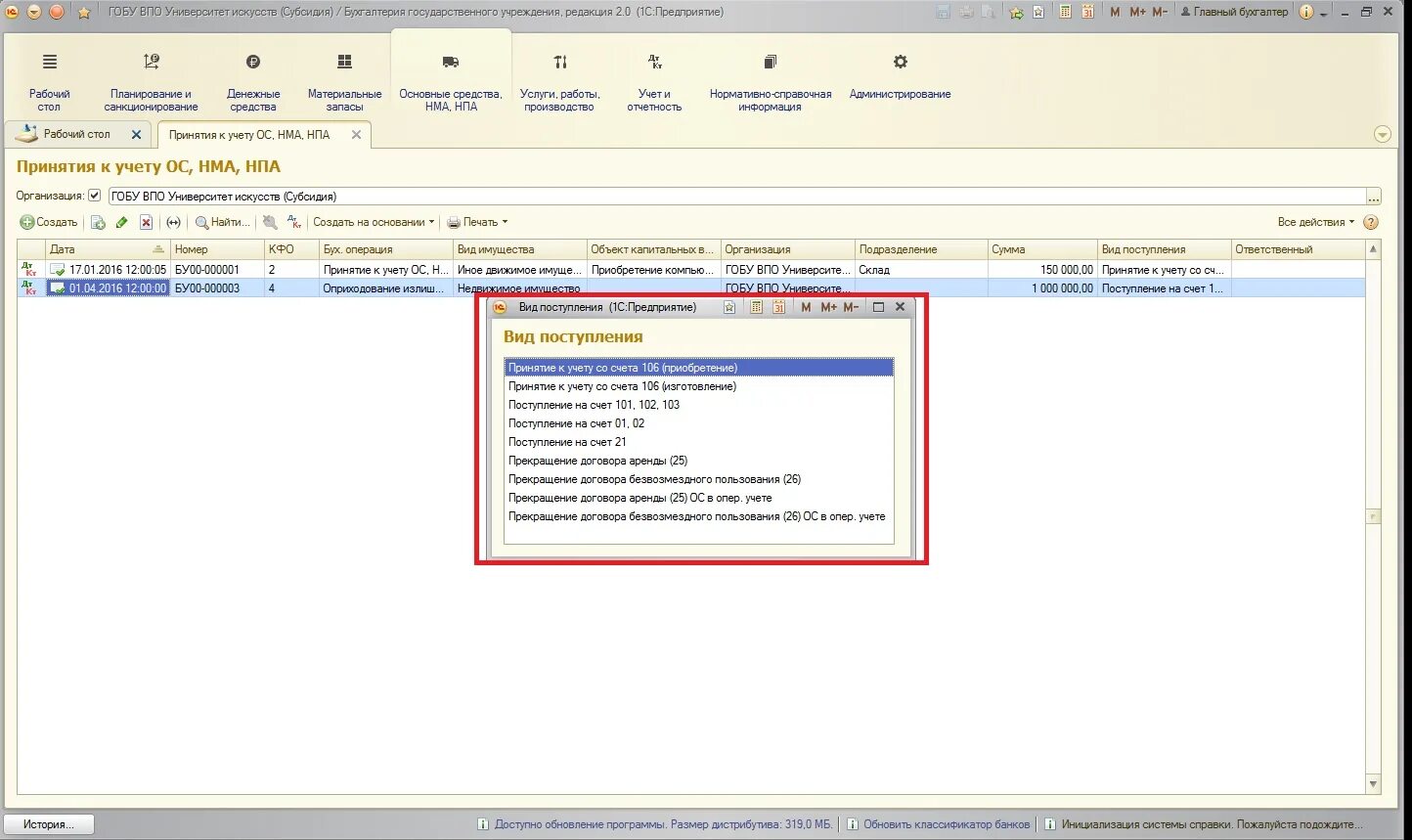Screen dimensions: 1412x840
Task: Click the cancel search icon in the list toolbar
Action: pyautogui.click(x=270, y=223)
